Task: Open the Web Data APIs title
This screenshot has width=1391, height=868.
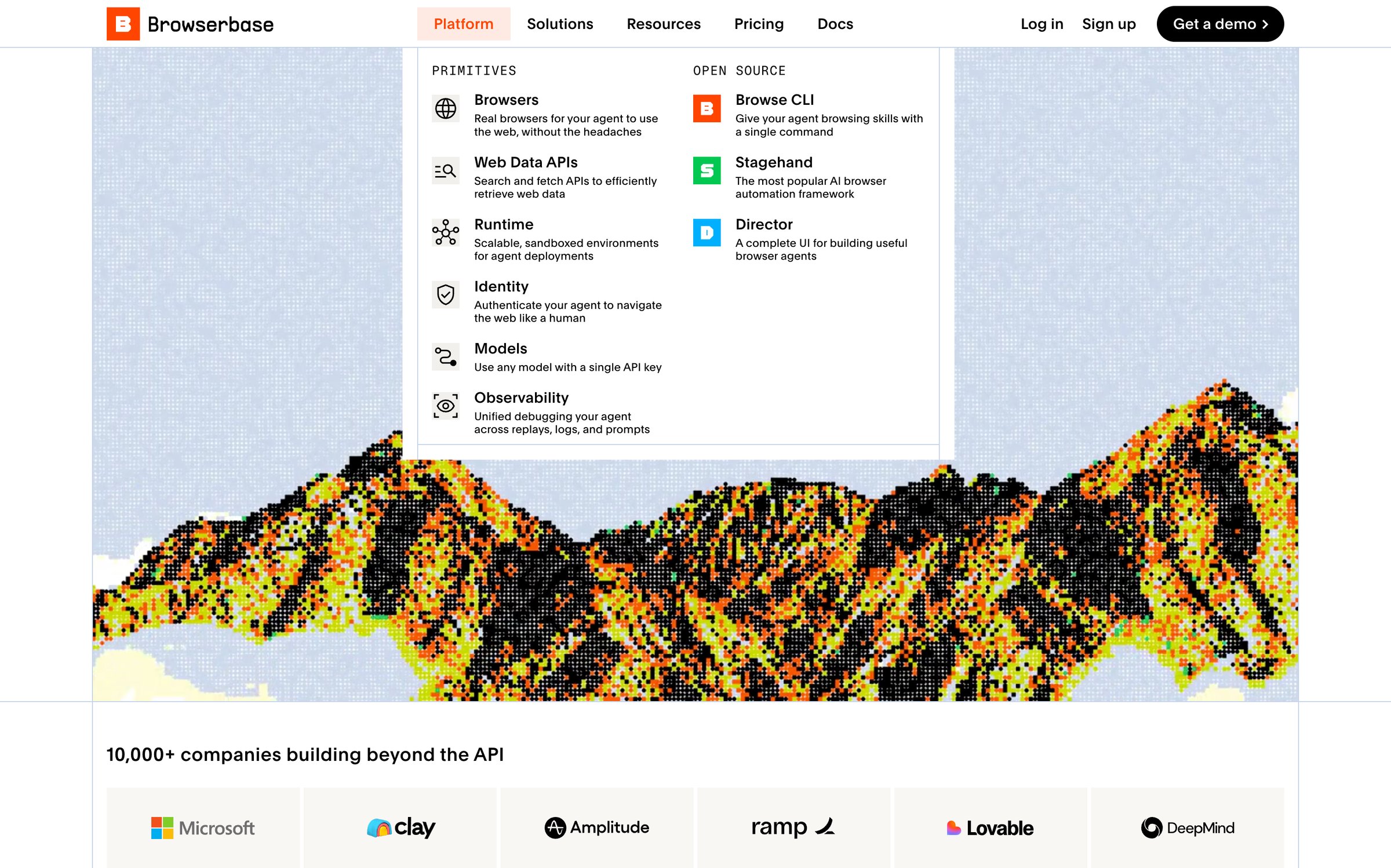Action: (526, 162)
